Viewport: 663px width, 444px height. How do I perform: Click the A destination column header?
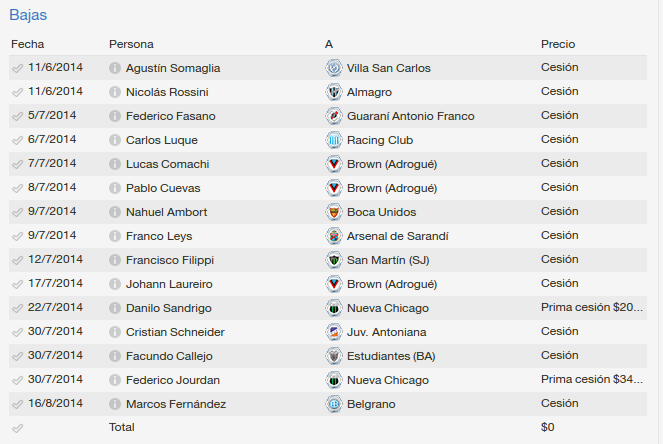329,44
